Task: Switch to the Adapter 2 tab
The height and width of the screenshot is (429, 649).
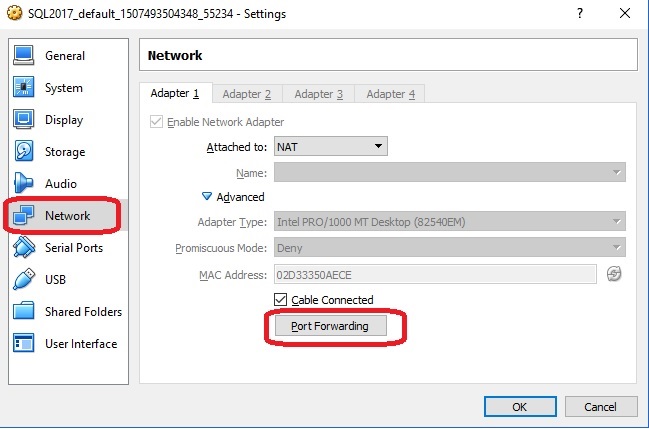Action: pyautogui.click(x=246, y=94)
